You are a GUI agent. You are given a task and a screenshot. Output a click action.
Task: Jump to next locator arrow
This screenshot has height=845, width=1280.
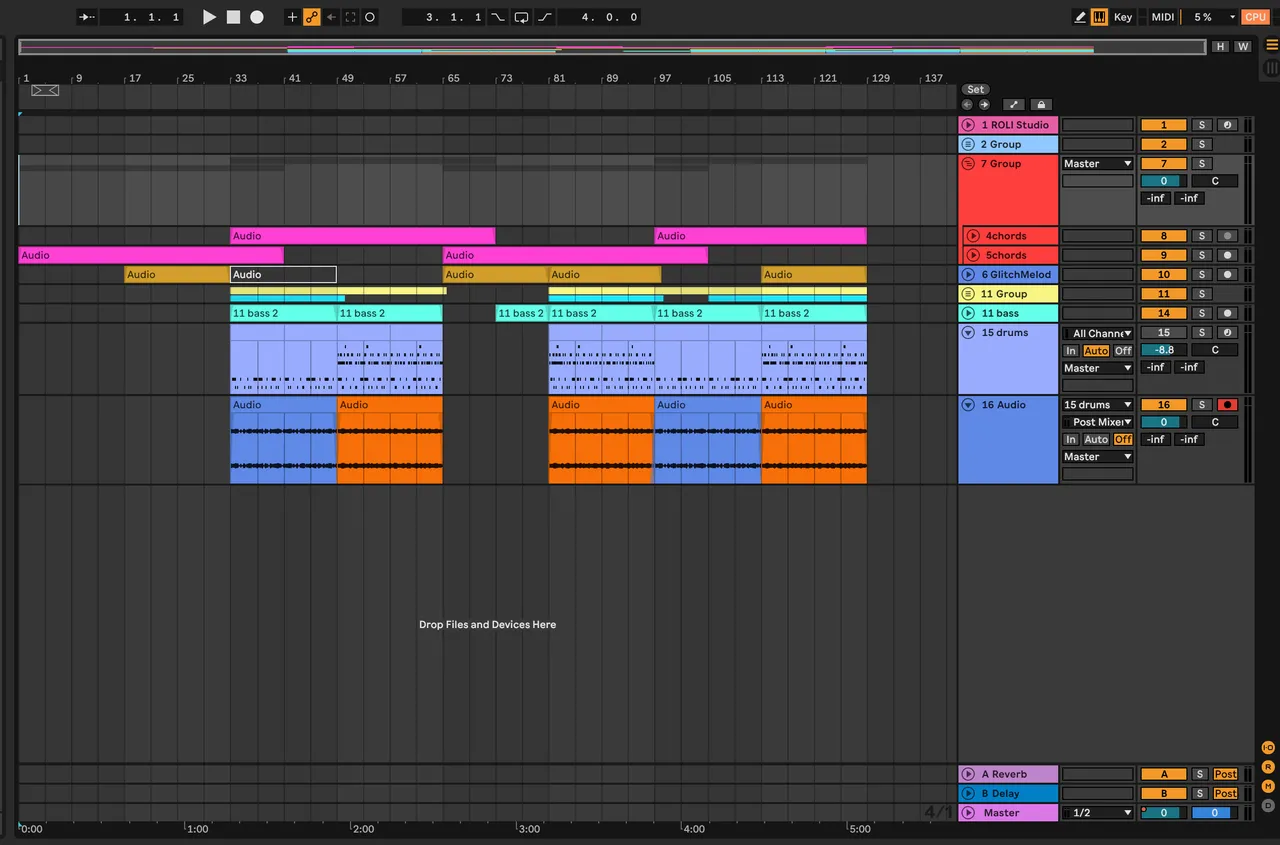pyautogui.click(x=984, y=104)
